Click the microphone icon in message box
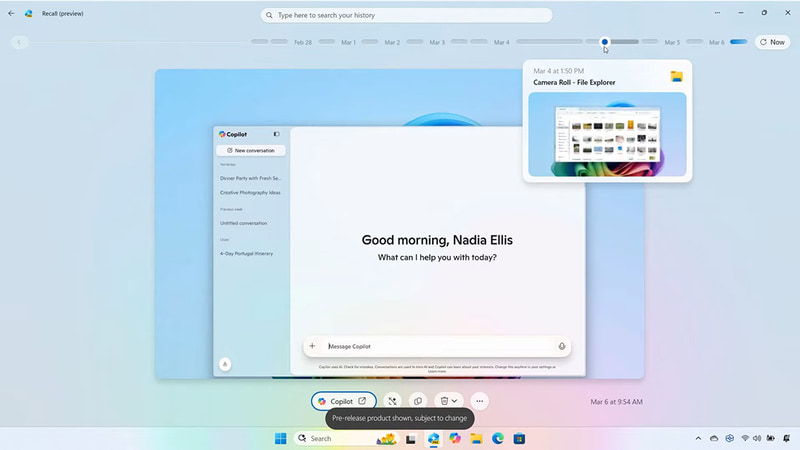800x450 pixels. coord(562,346)
